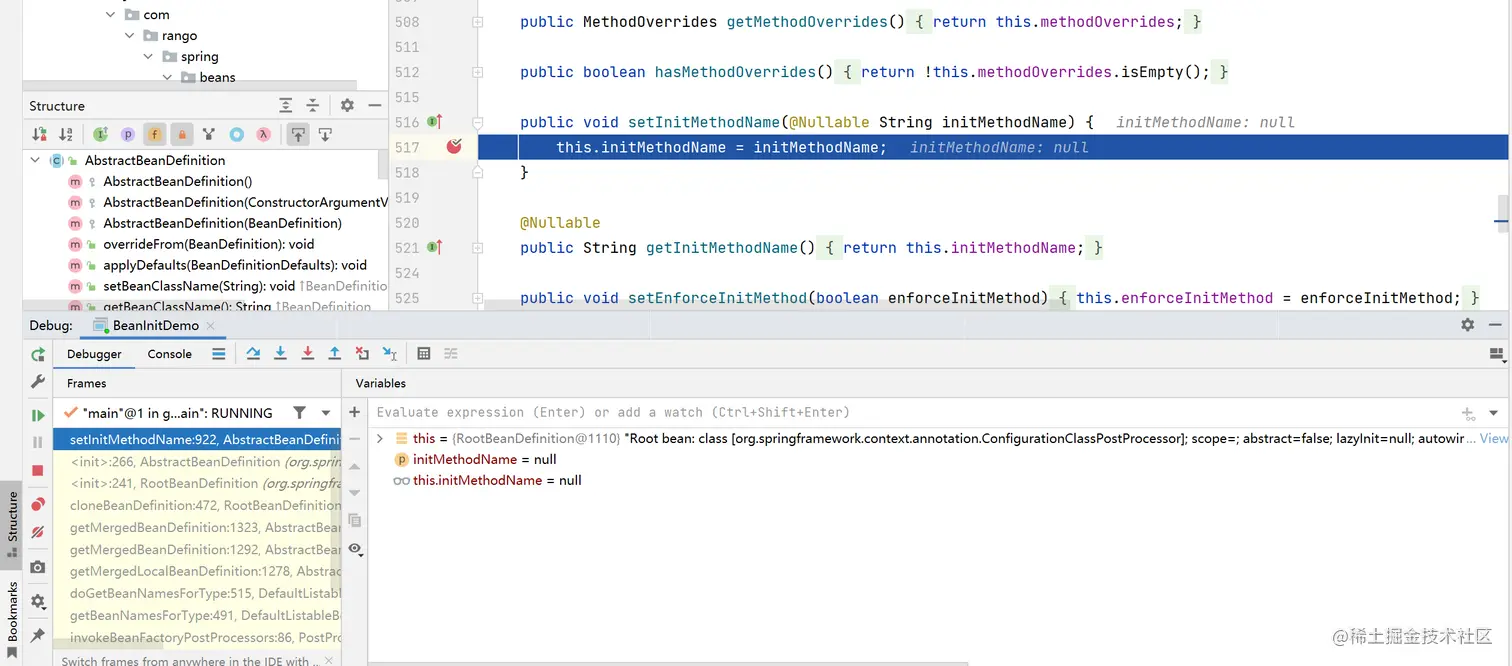Open View Breakpoints dialog
The image size is (1512, 666).
[x=38, y=504]
